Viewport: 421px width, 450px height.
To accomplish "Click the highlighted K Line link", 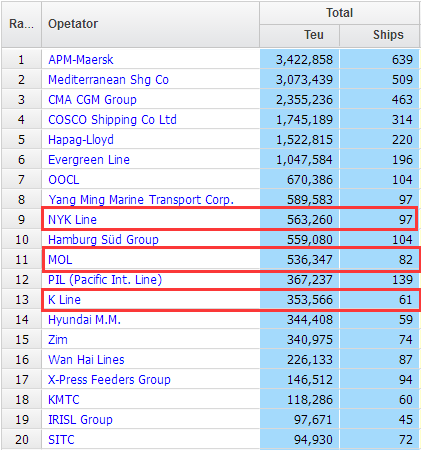I will coord(64,300).
